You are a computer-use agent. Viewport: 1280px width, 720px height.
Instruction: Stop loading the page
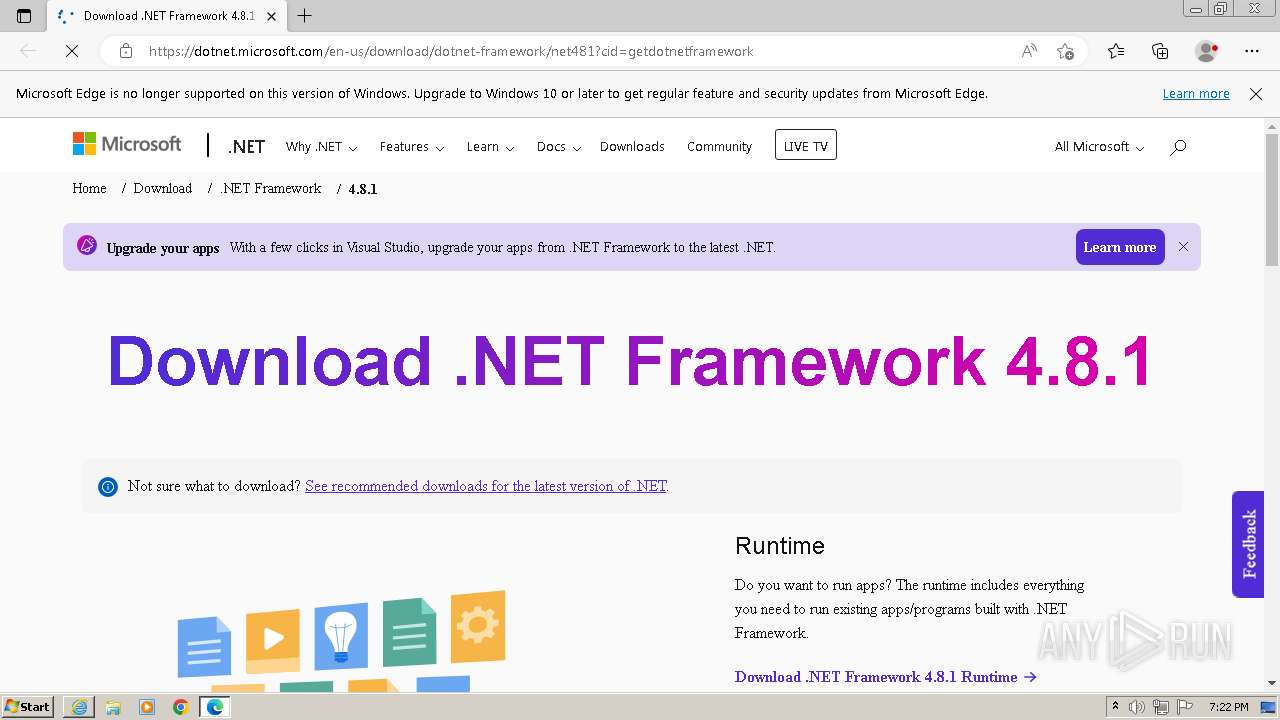(x=72, y=51)
